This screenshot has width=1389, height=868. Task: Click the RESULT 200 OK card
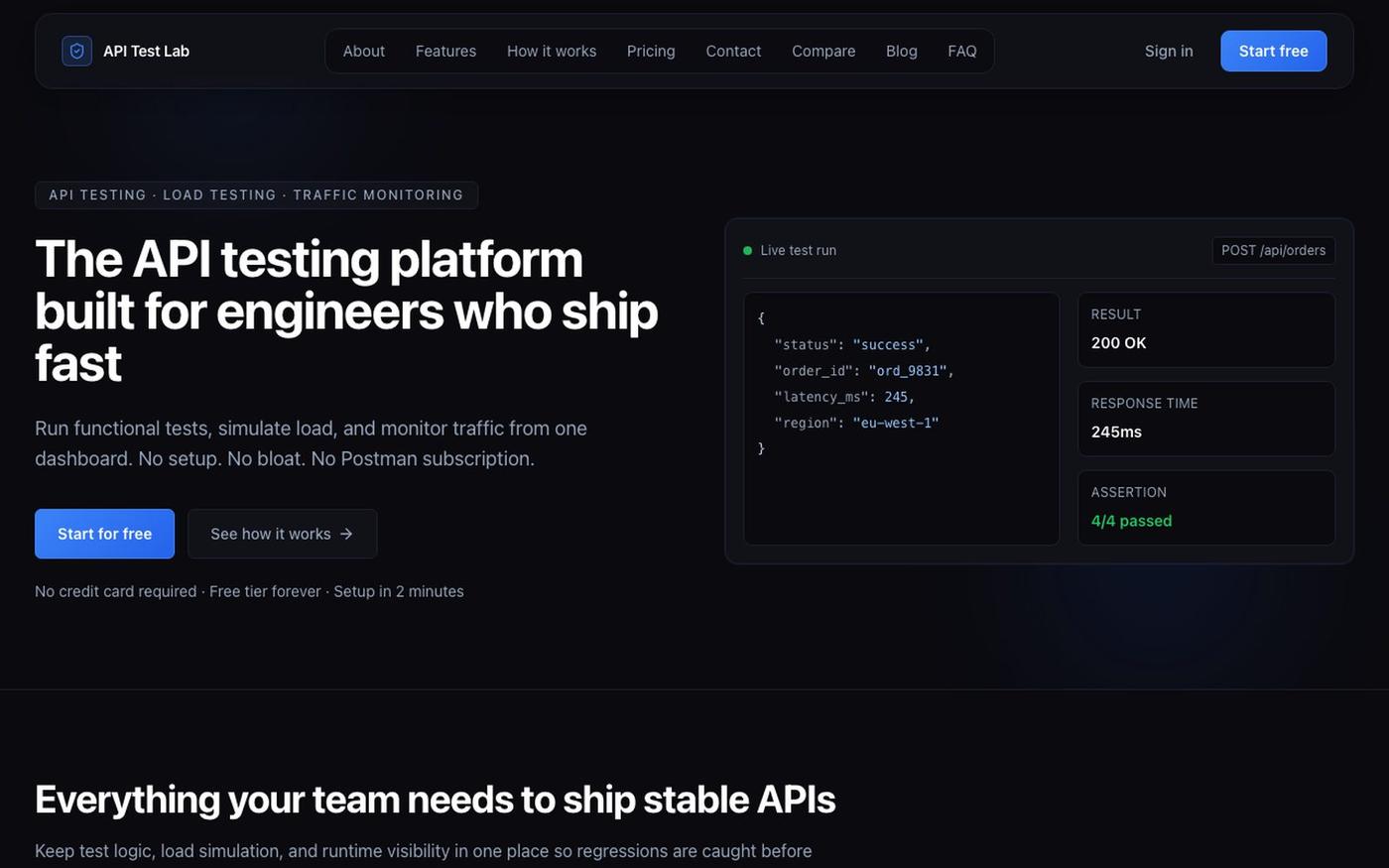(1205, 329)
